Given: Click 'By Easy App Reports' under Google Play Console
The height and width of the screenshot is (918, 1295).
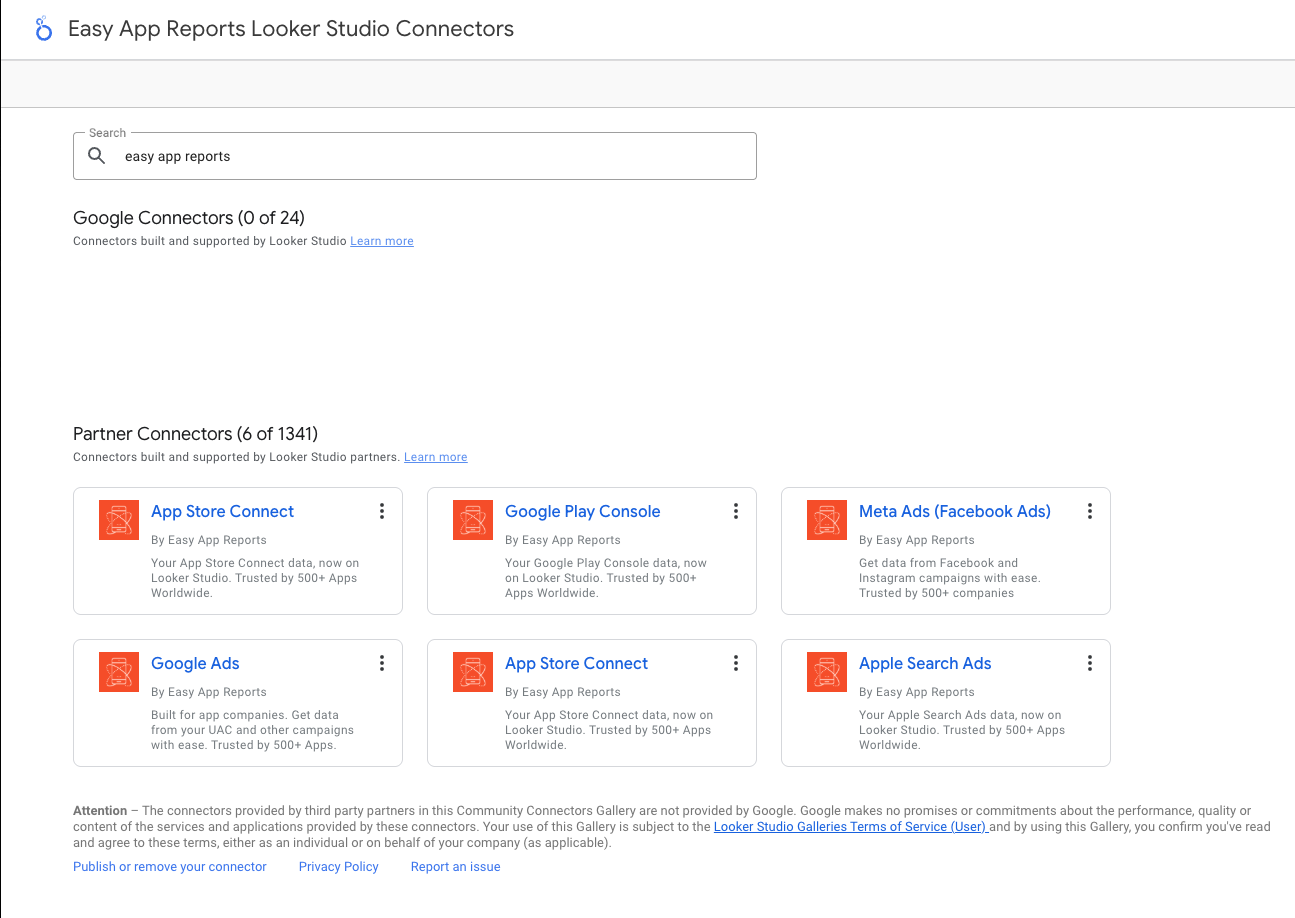Looking at the screenshot, I should (563, 540).
